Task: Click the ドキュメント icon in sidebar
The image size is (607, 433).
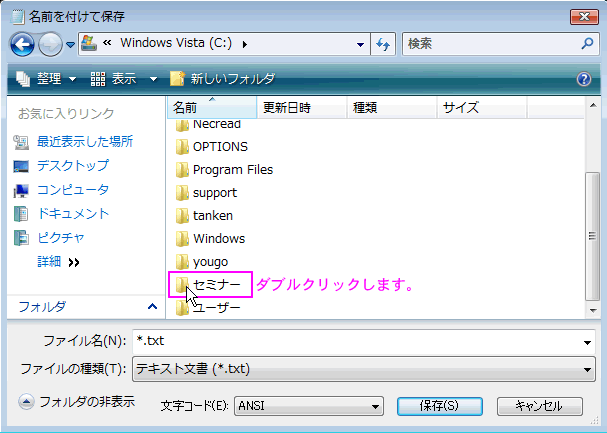Action: [21, 214]
